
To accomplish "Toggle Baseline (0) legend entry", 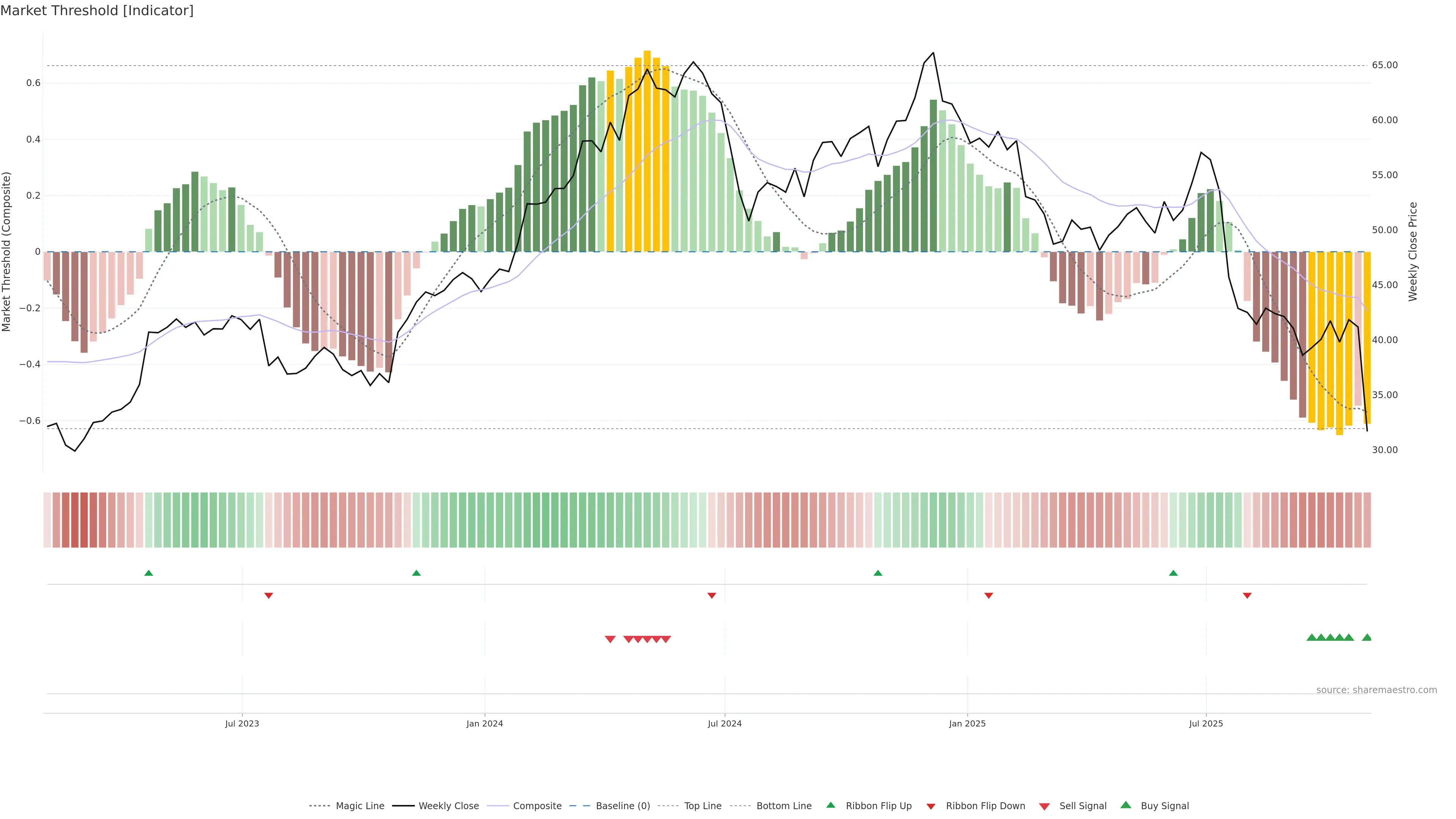I will [622, 806].
